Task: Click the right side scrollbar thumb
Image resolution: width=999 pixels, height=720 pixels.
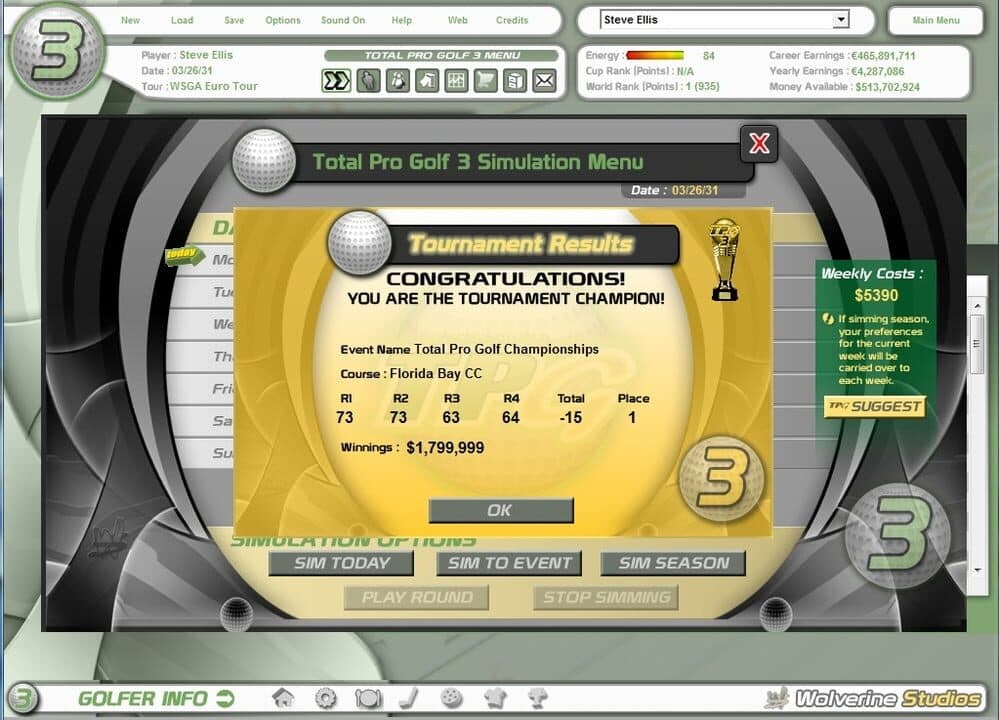Action: coord(977,344)
